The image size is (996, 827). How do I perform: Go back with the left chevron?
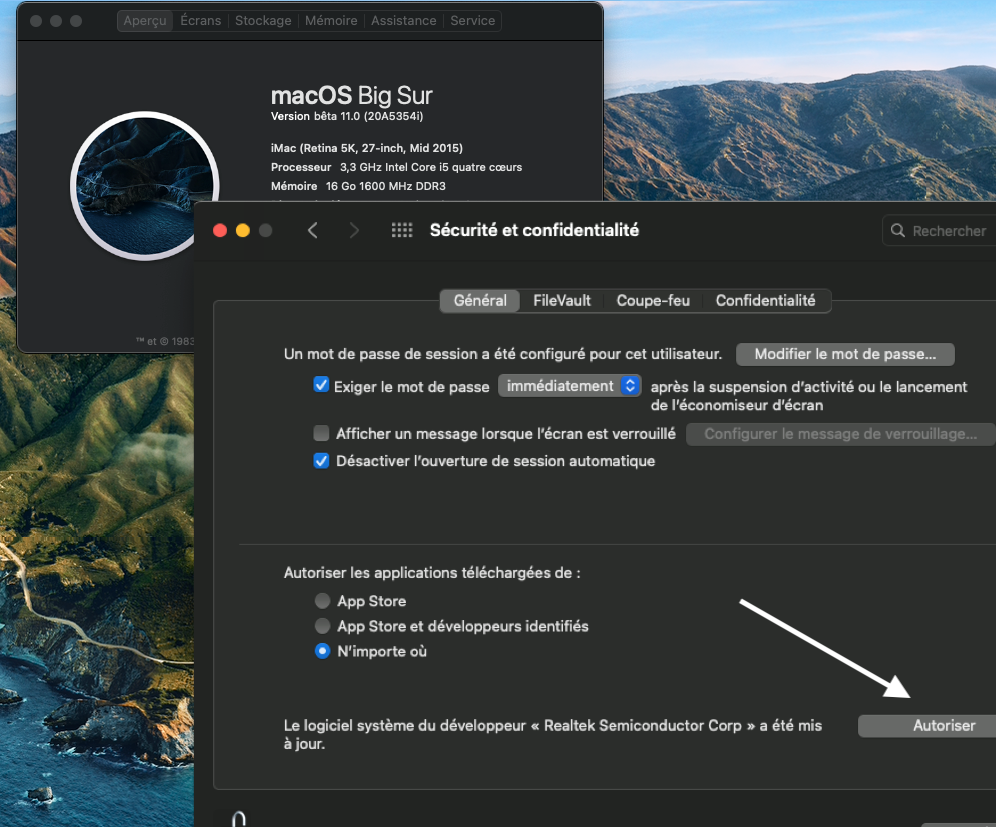point(313,231)
